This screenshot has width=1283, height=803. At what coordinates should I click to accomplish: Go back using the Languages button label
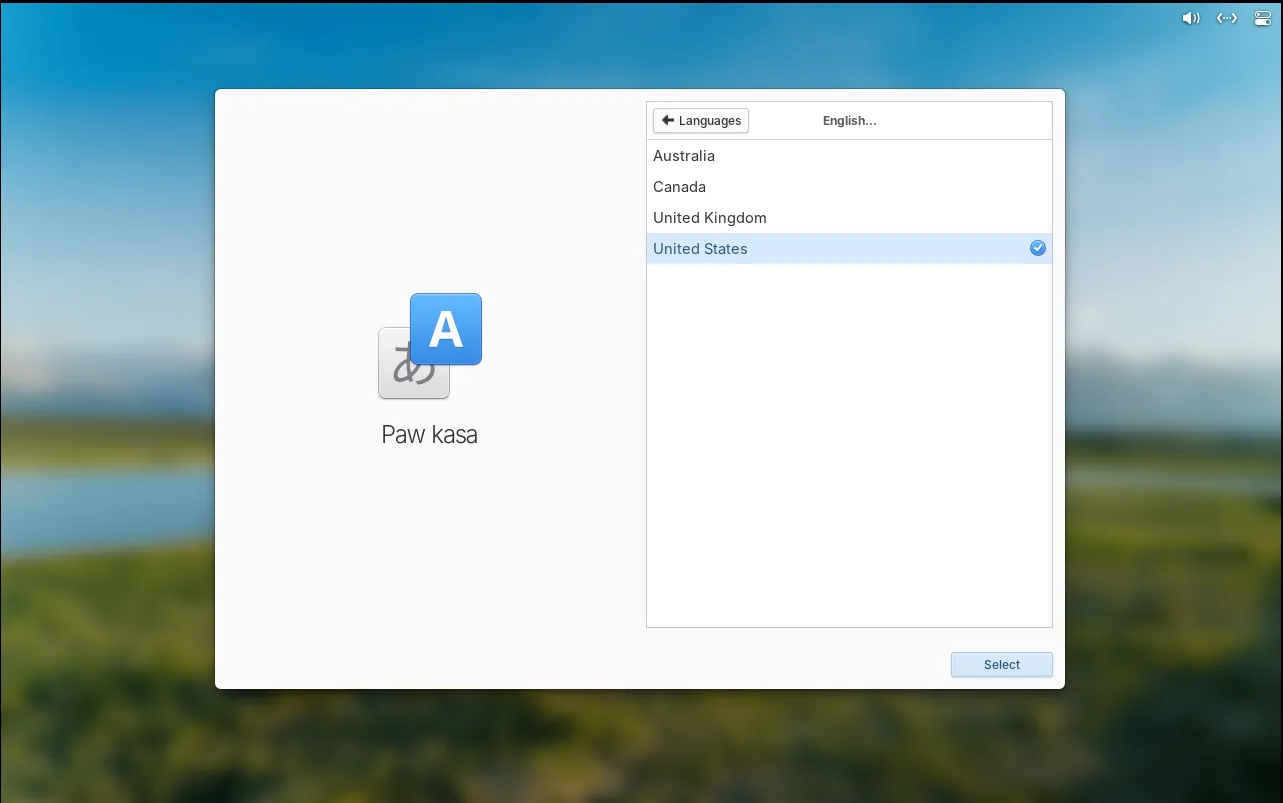point(710,121)
